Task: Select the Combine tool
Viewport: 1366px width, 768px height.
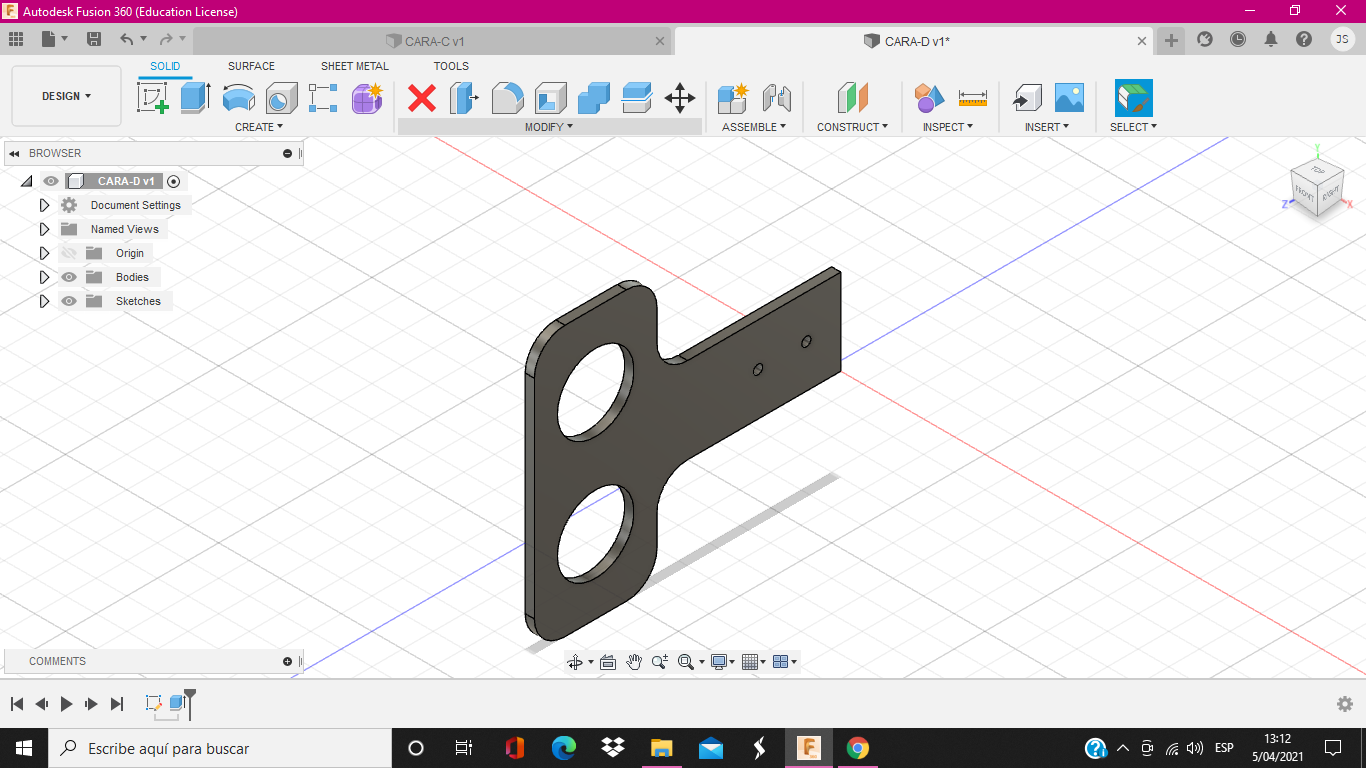Action: [594, 98]
